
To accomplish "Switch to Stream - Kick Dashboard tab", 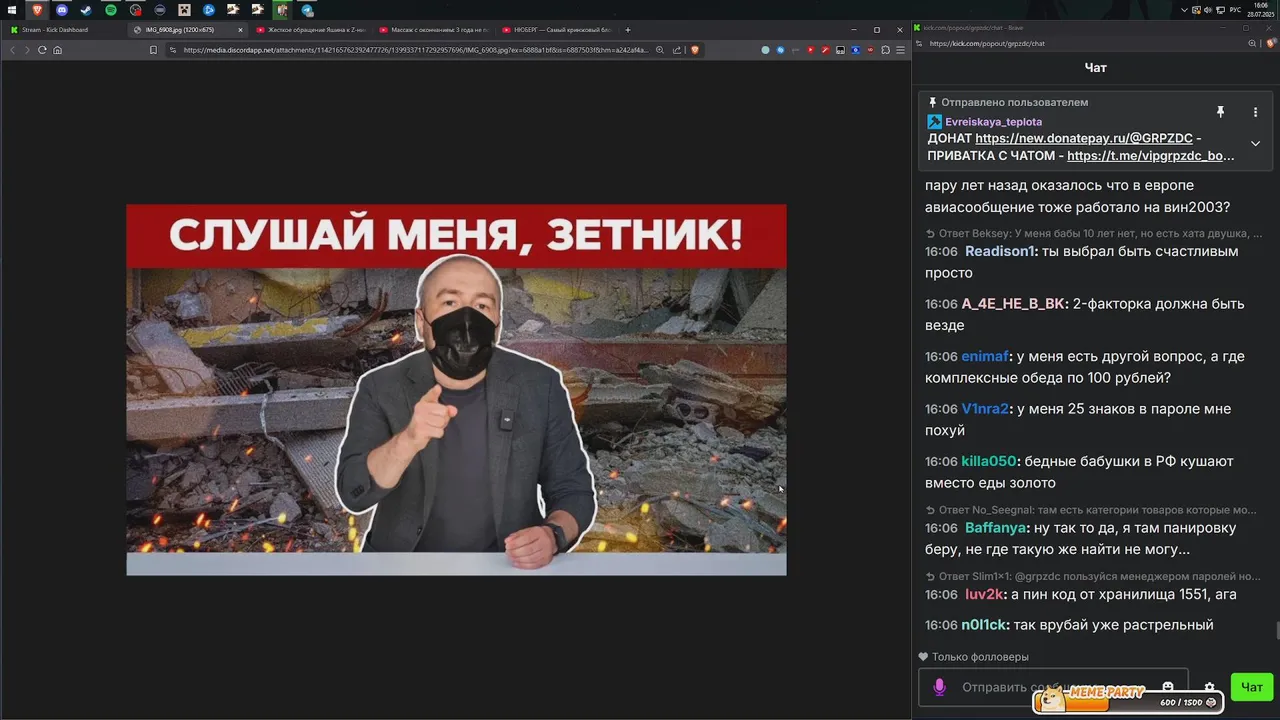I will click(63, 30).
